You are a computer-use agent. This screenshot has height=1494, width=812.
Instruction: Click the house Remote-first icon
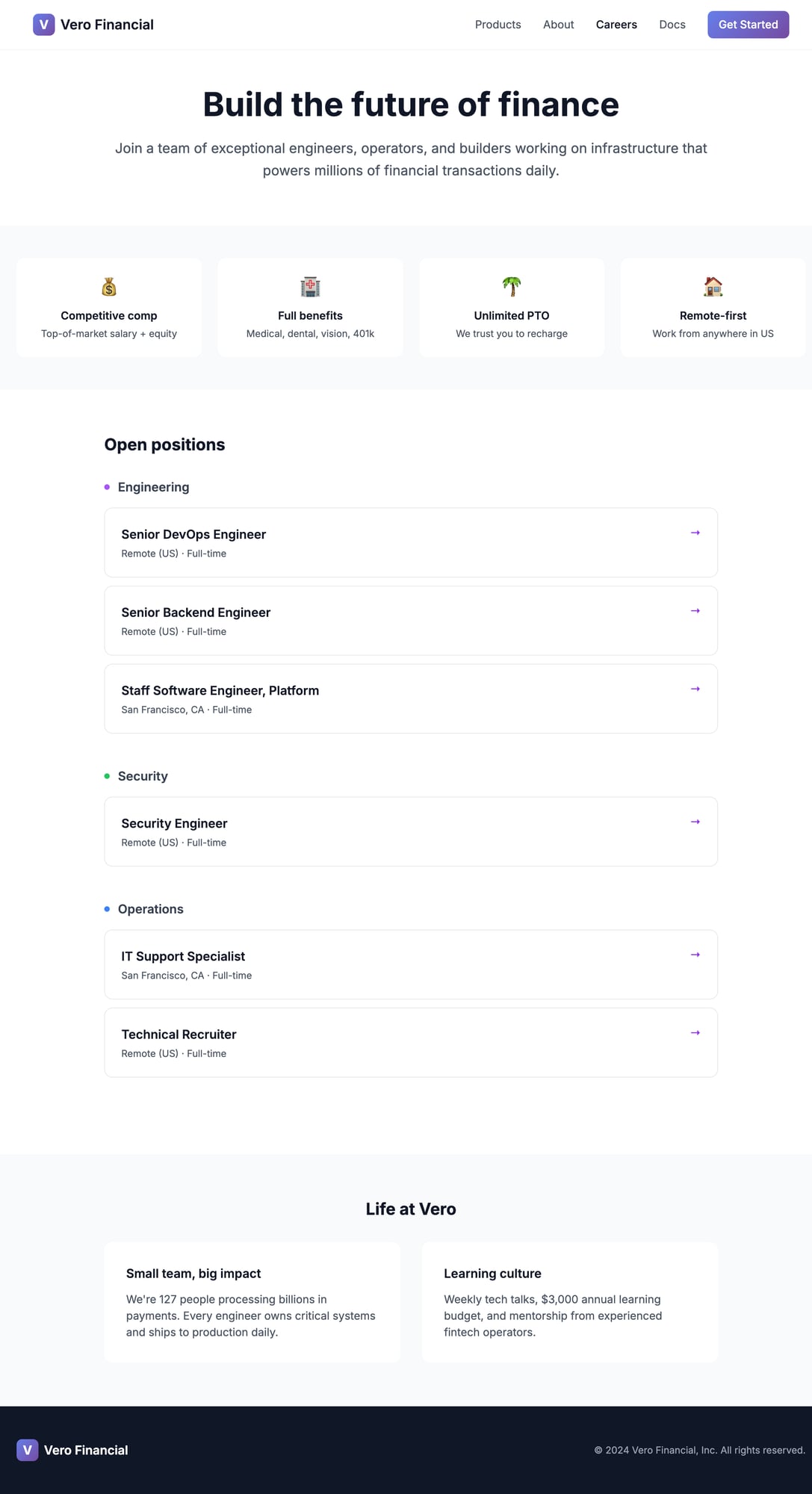click(x=713, y=287)
